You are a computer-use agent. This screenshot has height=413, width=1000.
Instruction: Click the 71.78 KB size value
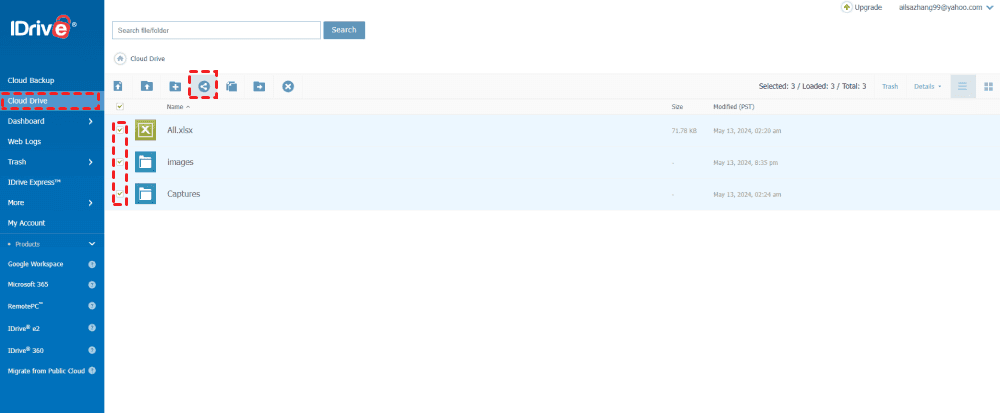(684, 130)
